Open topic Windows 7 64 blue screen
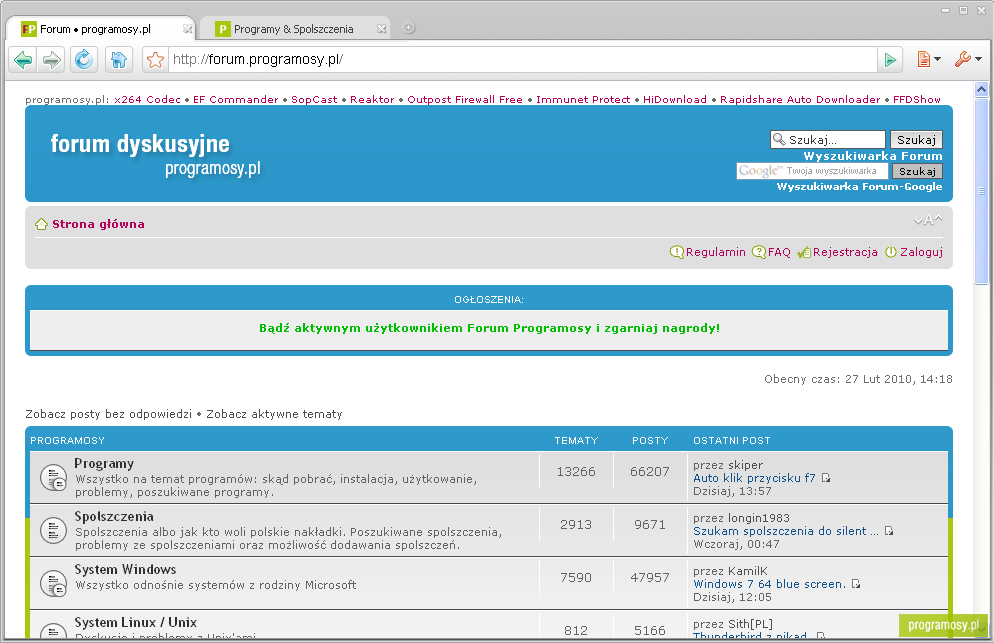This screenshot has width=994, height=643. pos(770,584)
